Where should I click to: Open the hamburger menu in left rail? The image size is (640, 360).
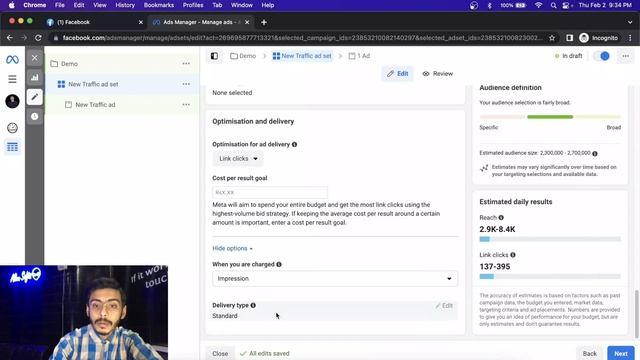(12, 79)
